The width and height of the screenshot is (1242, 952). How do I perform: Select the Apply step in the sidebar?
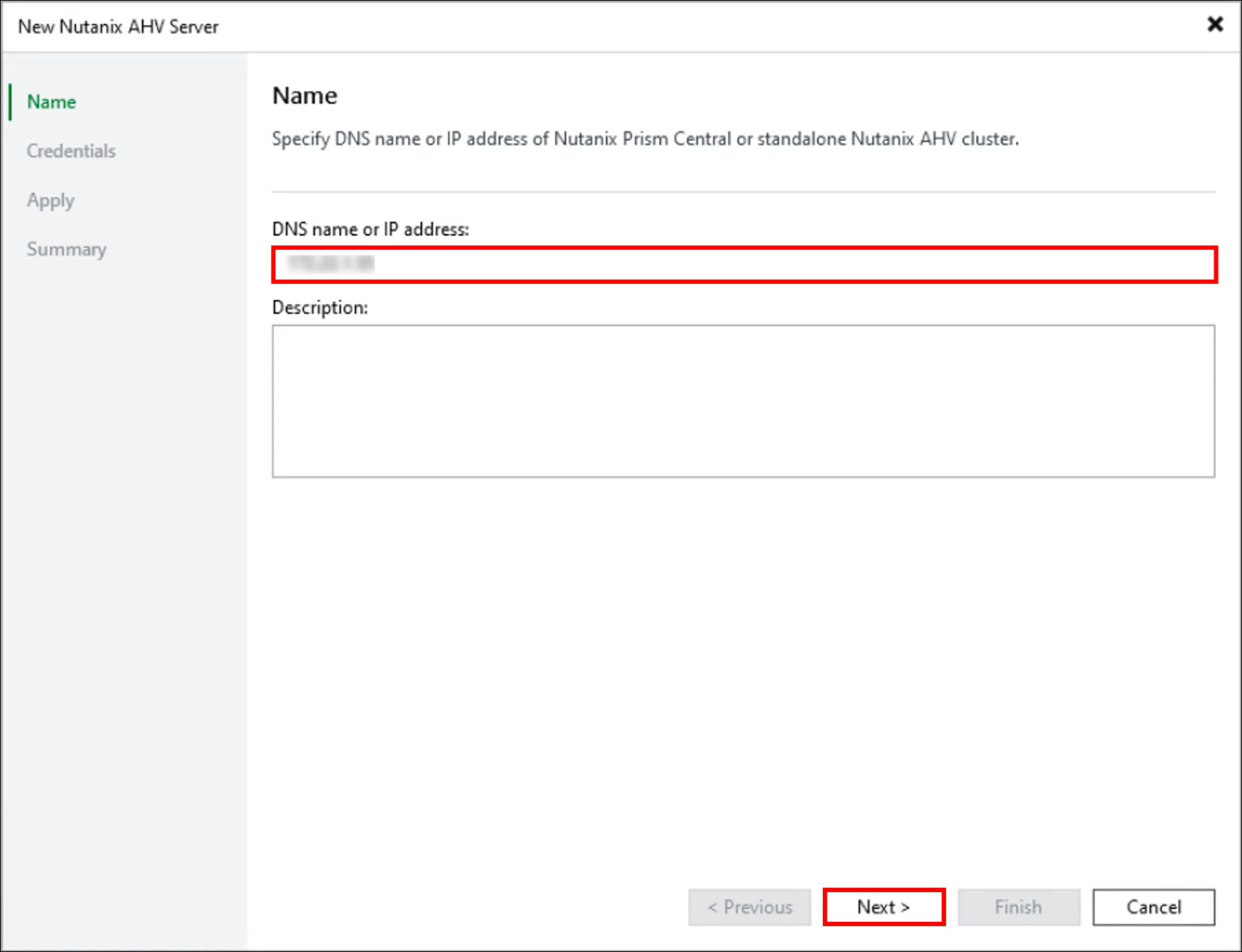50,200
